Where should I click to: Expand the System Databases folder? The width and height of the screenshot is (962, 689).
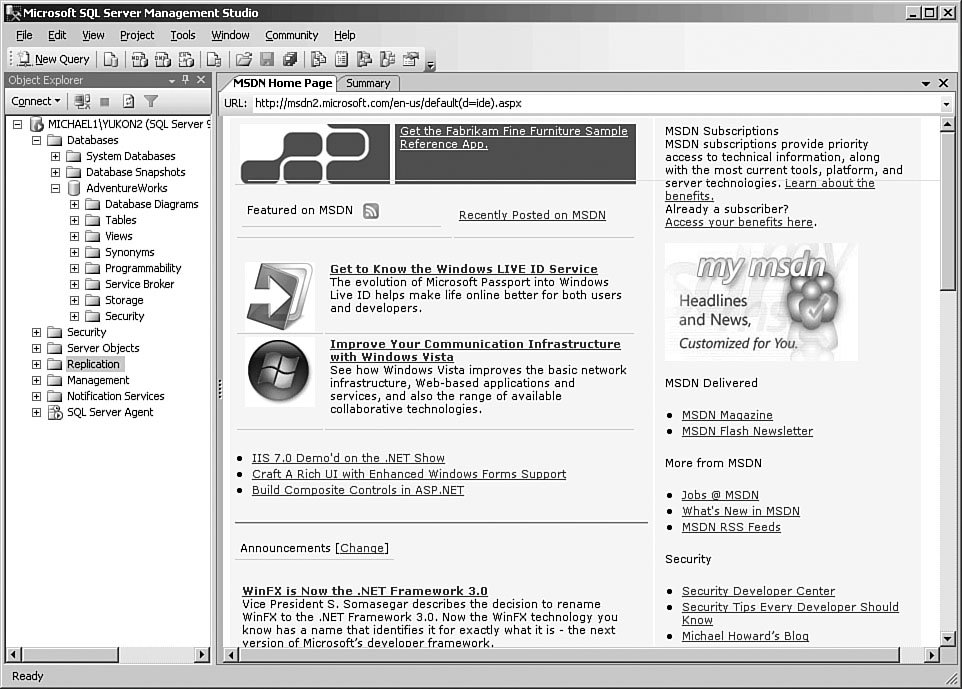56,156
